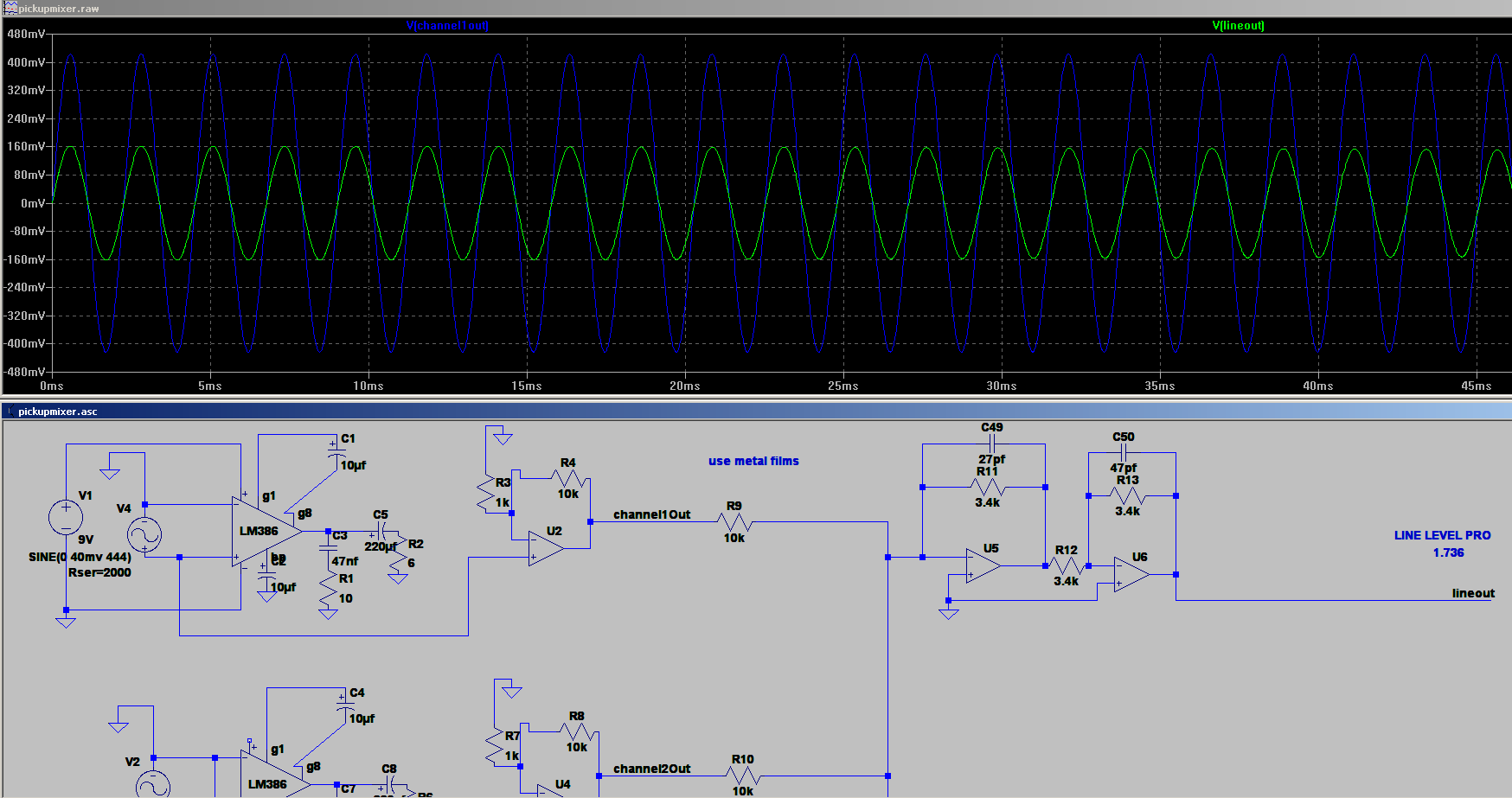
Task: Click the U5 op-amp symbol
Action: coord(983,566)
